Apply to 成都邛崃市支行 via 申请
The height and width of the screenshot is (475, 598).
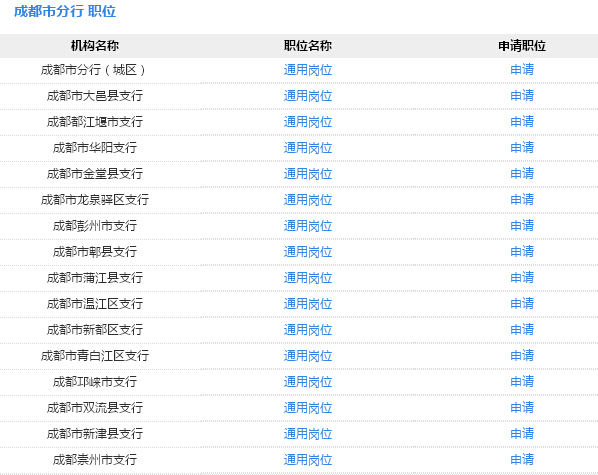coord(522,382)
